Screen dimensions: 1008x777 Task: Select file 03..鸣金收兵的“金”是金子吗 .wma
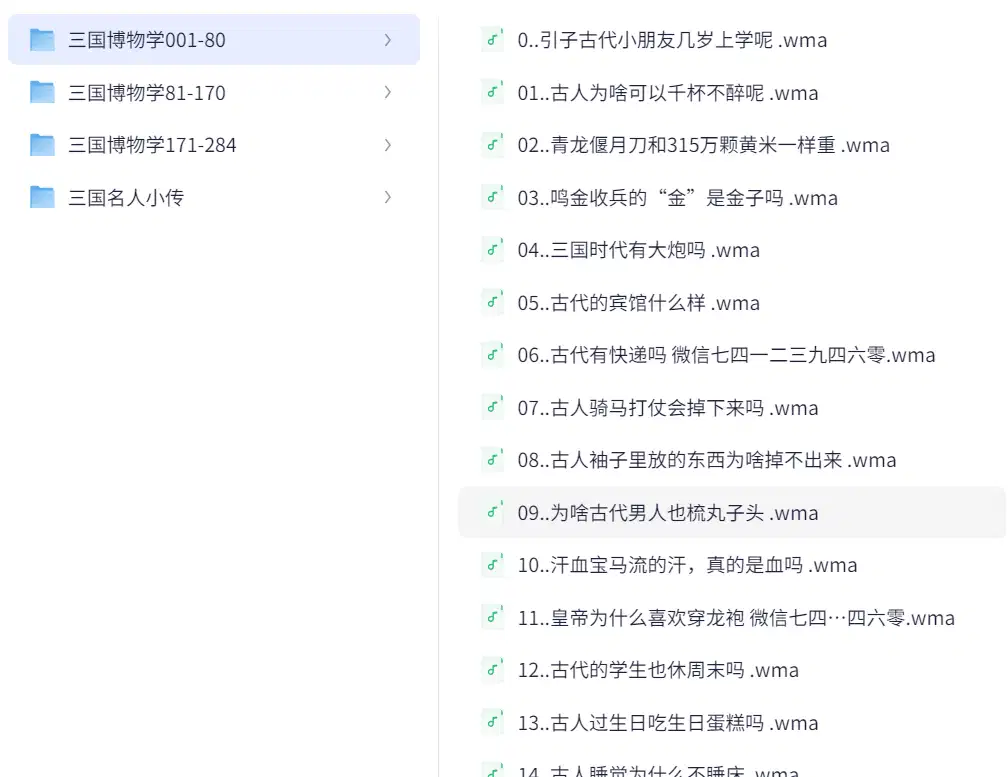click(678, 197)
